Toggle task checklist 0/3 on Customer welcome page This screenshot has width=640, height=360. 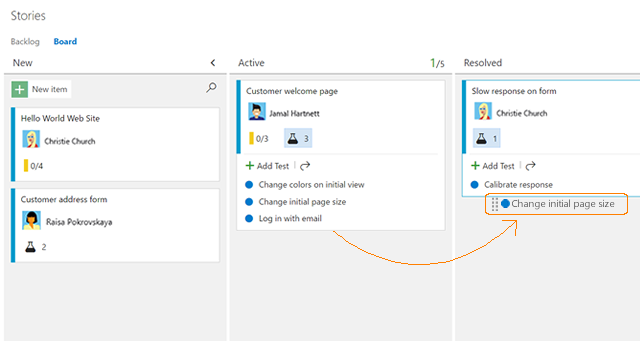(x=258, y=139)
